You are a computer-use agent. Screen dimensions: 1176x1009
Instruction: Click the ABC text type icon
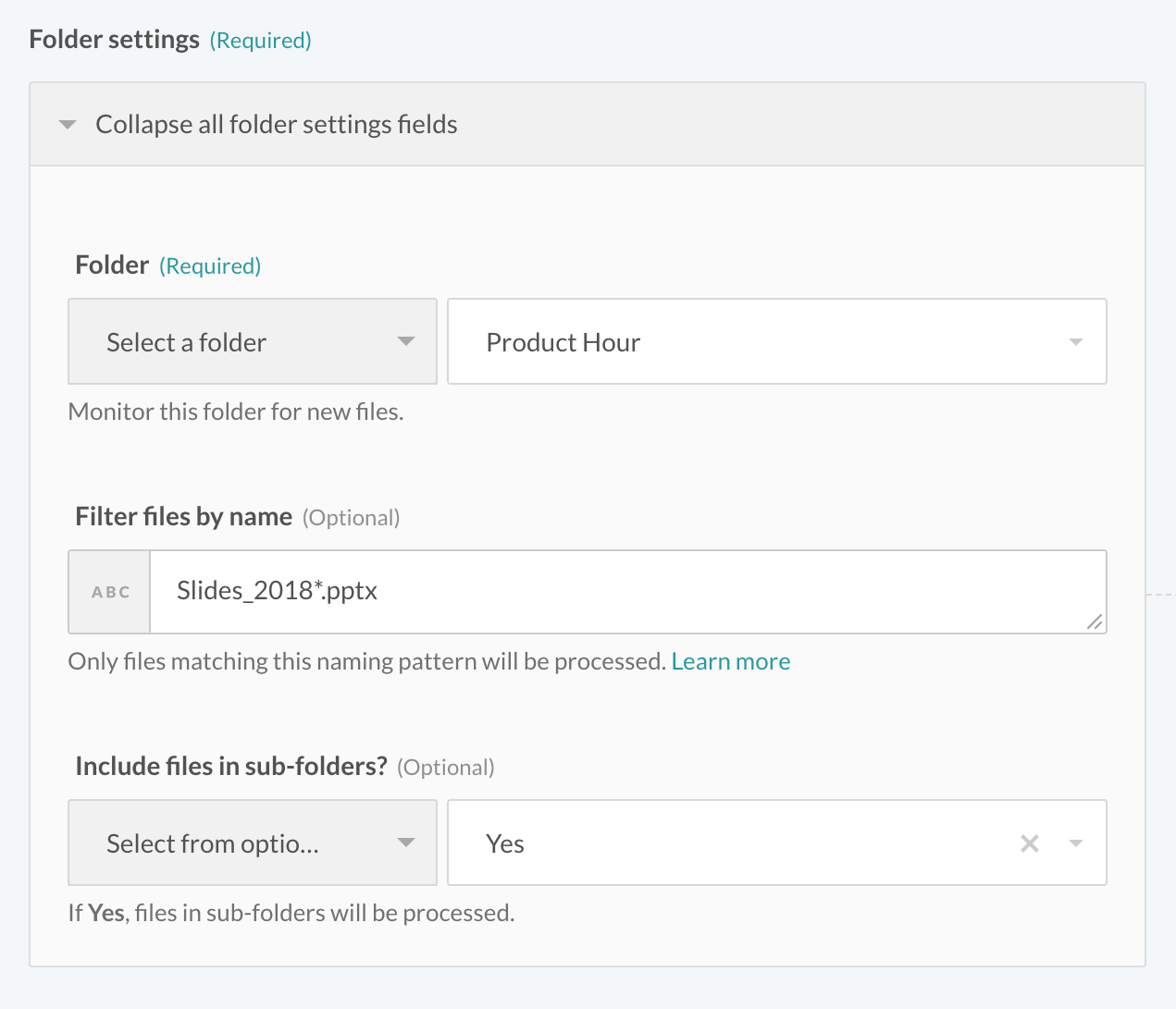[x=110, y=592]
